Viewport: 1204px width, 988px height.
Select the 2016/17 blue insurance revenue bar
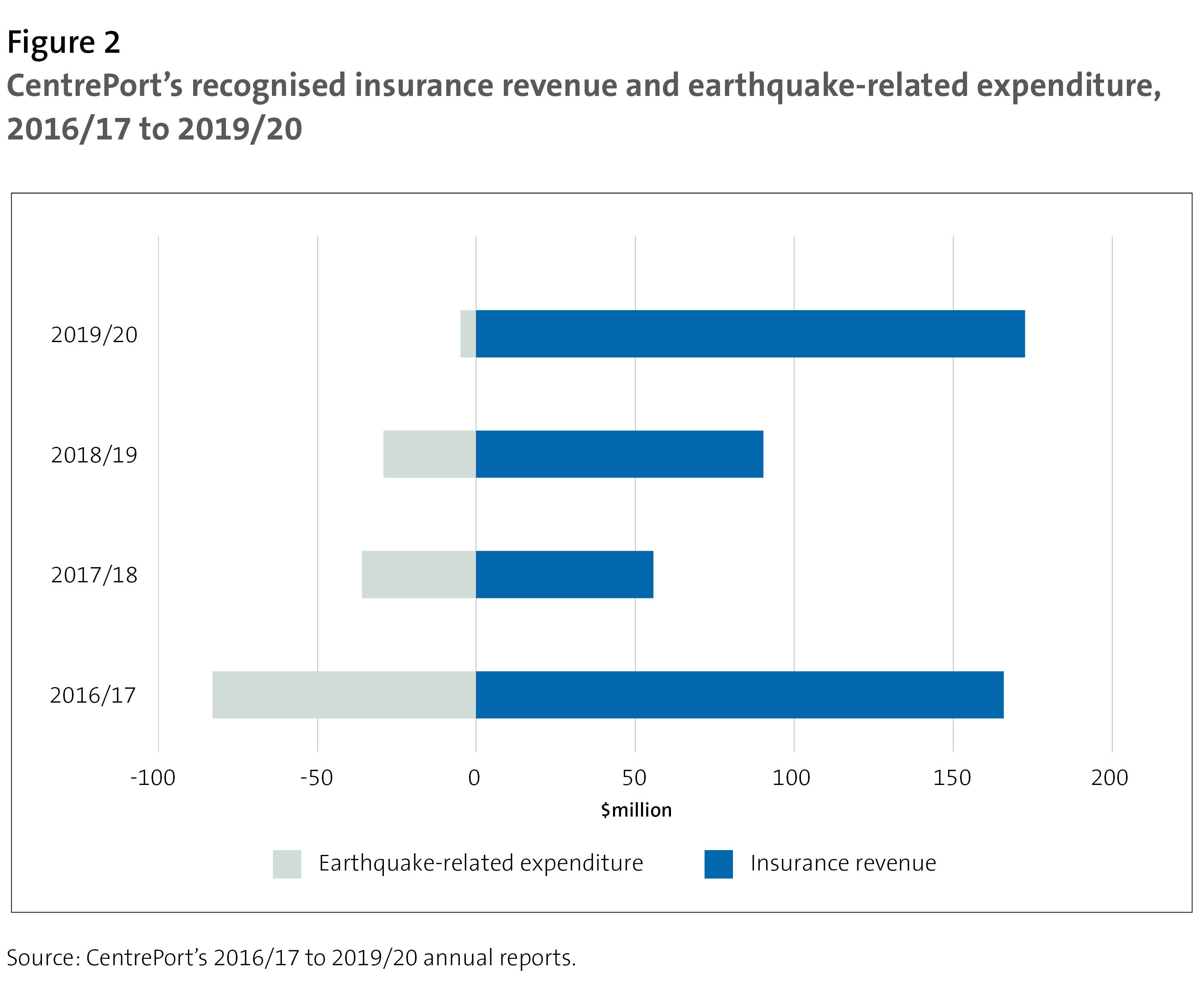click(739, 694)
